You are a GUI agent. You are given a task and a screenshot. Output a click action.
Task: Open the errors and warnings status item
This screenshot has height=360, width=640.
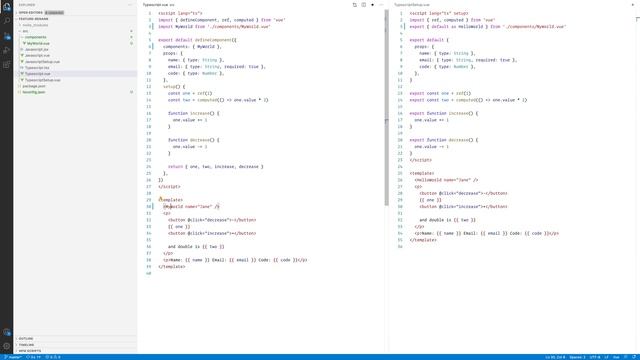tap(53, 357)
